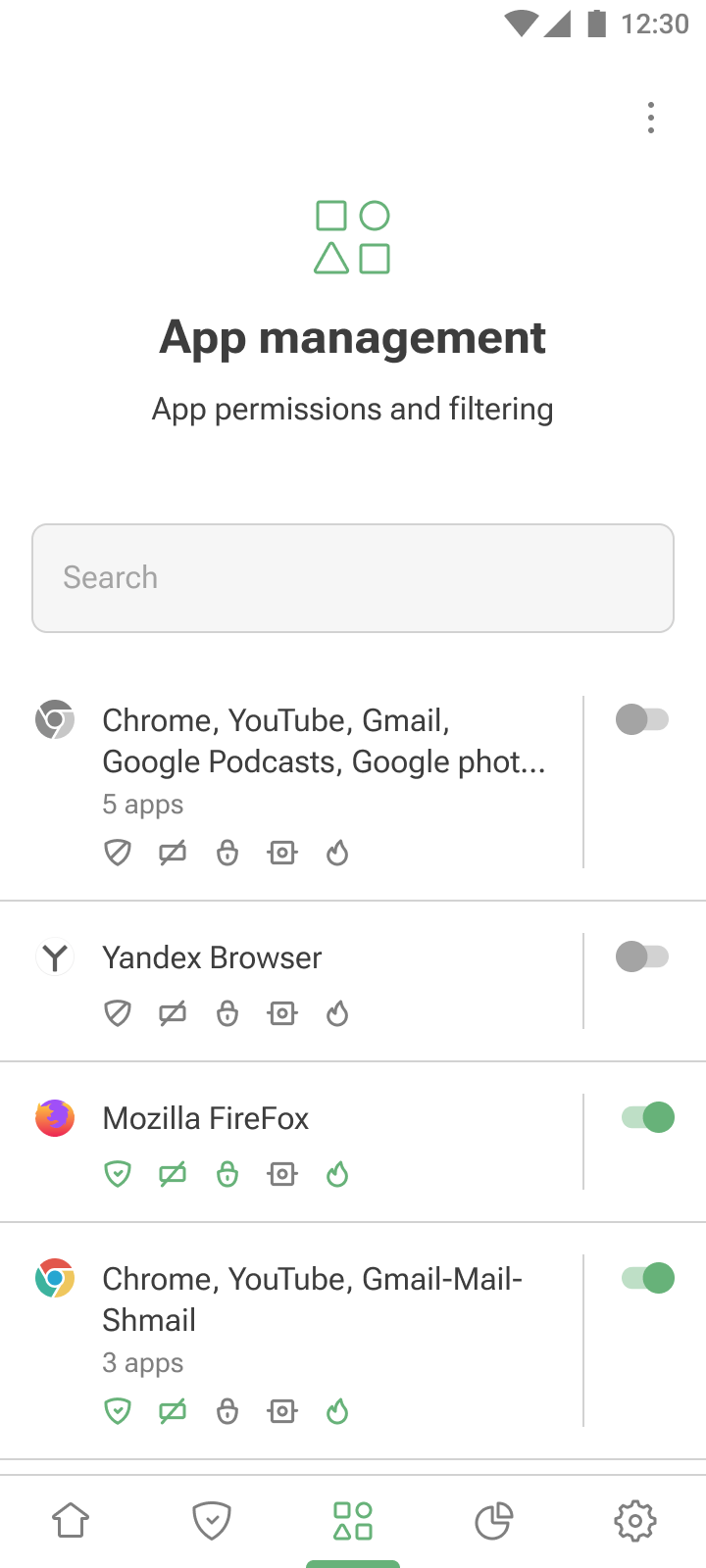The height and width of the screenshot is (1568, 706).
Task: Tap the crossed-out screen icon under Yandex Browser
Action: pyautogui.click(x=173, y=1013)
